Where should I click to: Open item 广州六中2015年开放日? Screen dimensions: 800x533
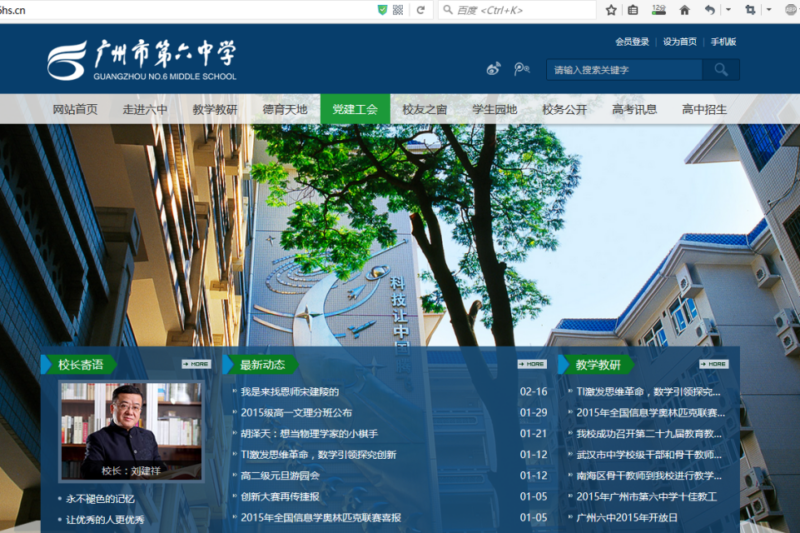[x=627, y=517]
